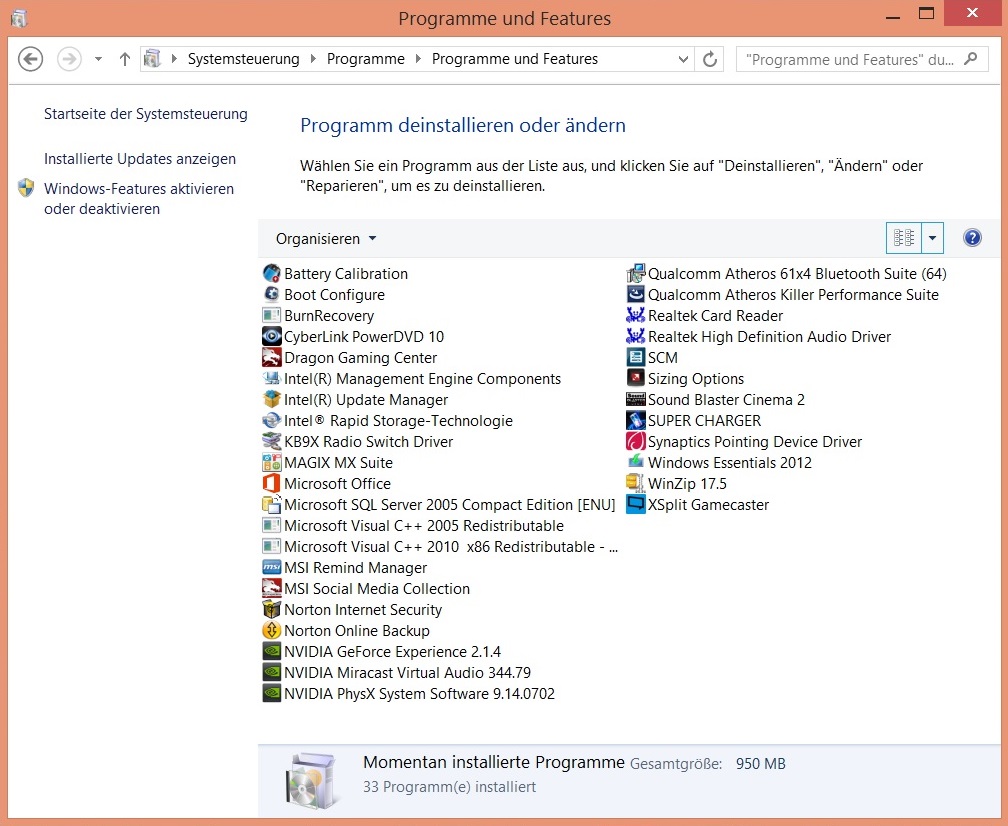Click the installed programs disc thumbnail
This screenshot has height=826, width=1008.
312,780
